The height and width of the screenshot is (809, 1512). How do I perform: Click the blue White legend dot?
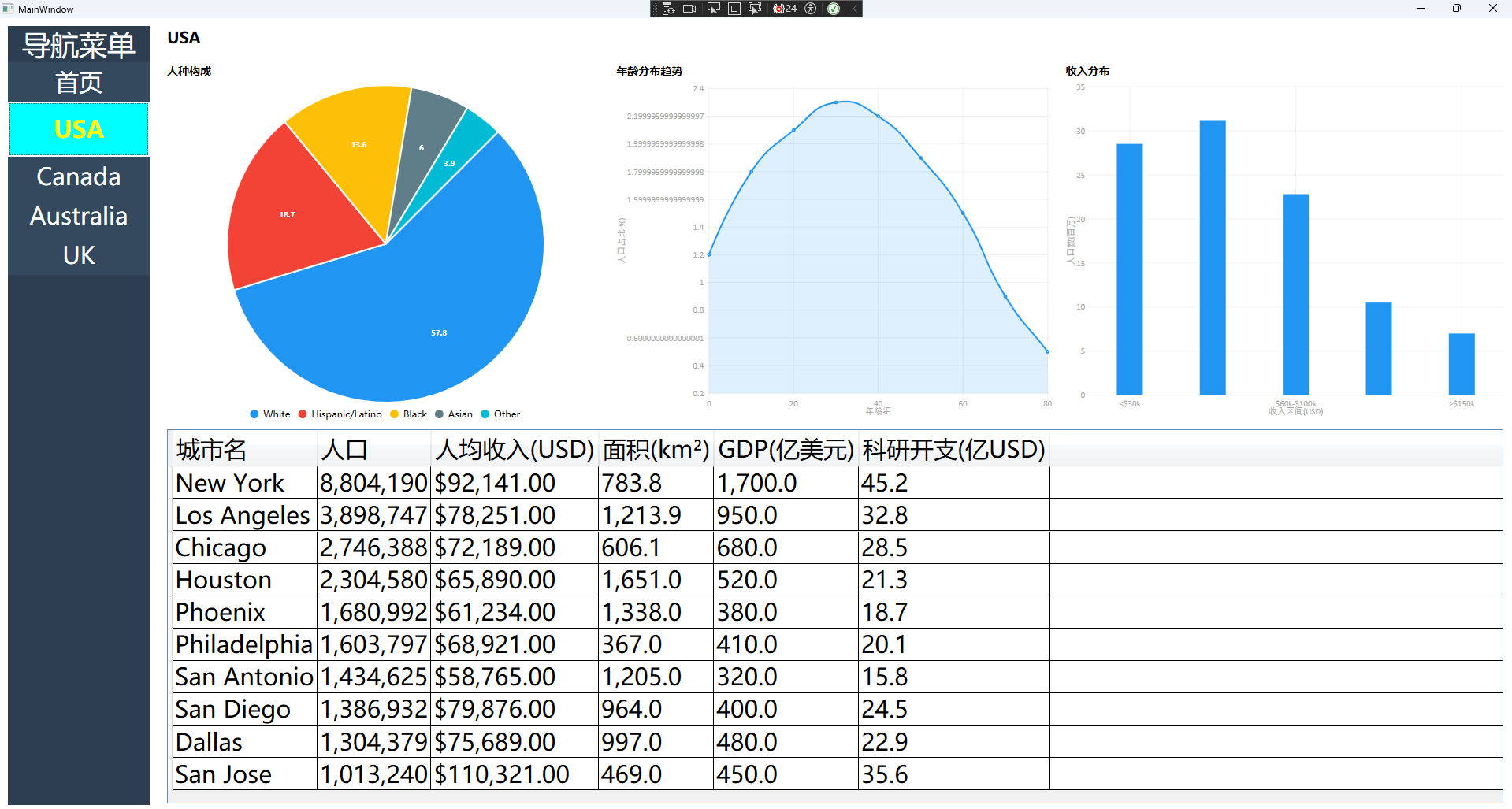[x=254, y=414]
